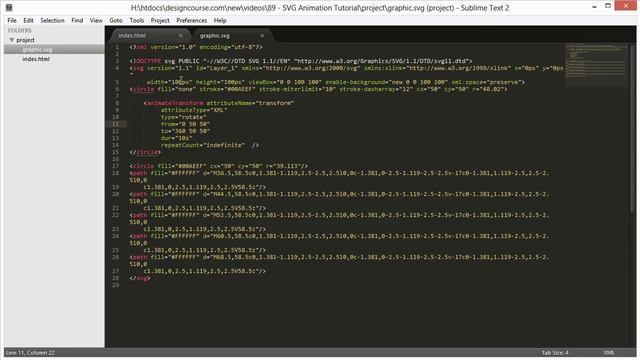
Task: Click the minimap code preview
Action: coord(596,63)
